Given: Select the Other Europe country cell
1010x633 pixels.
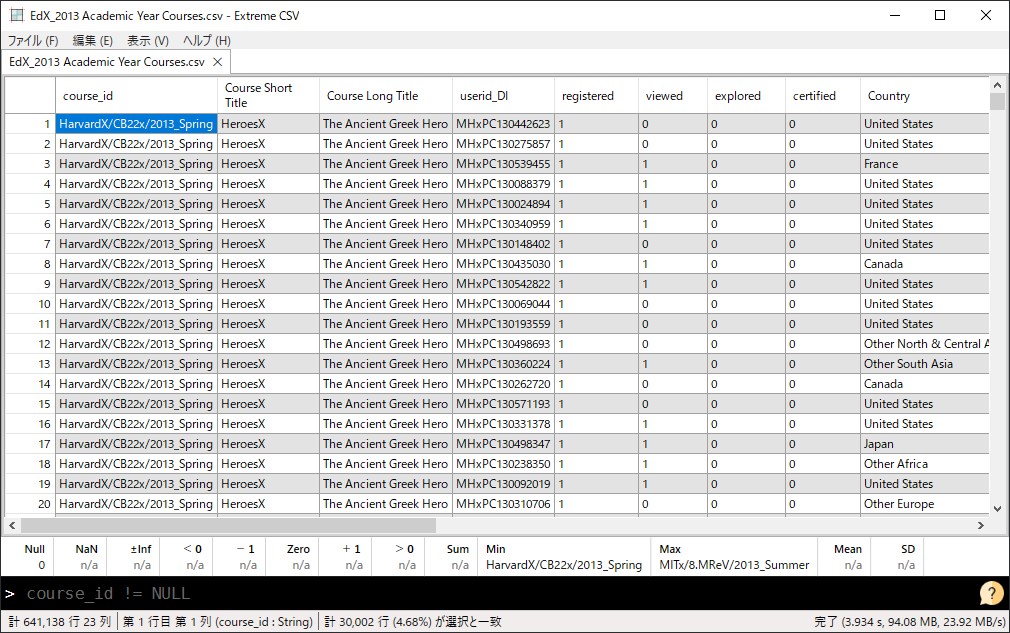Looking at the screenshot, I should (925, 504).
